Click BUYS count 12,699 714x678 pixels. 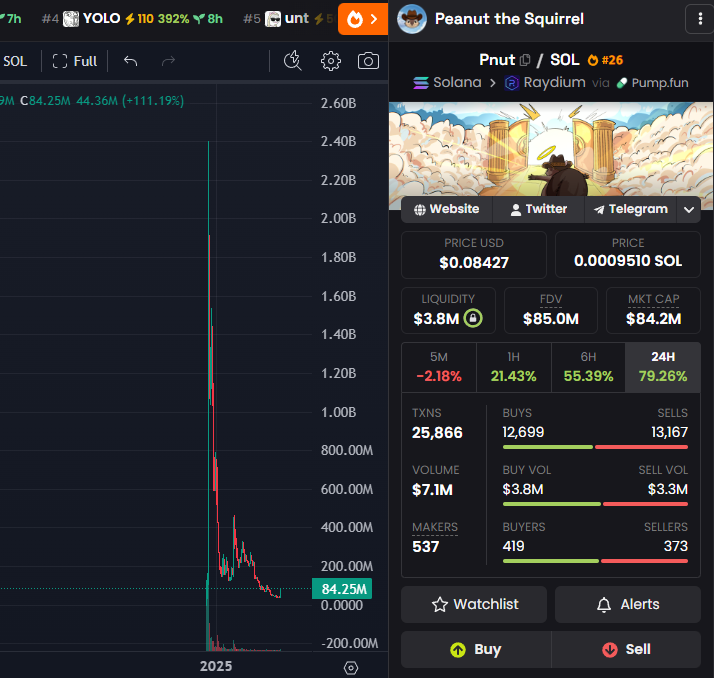(x=523, y=432)
